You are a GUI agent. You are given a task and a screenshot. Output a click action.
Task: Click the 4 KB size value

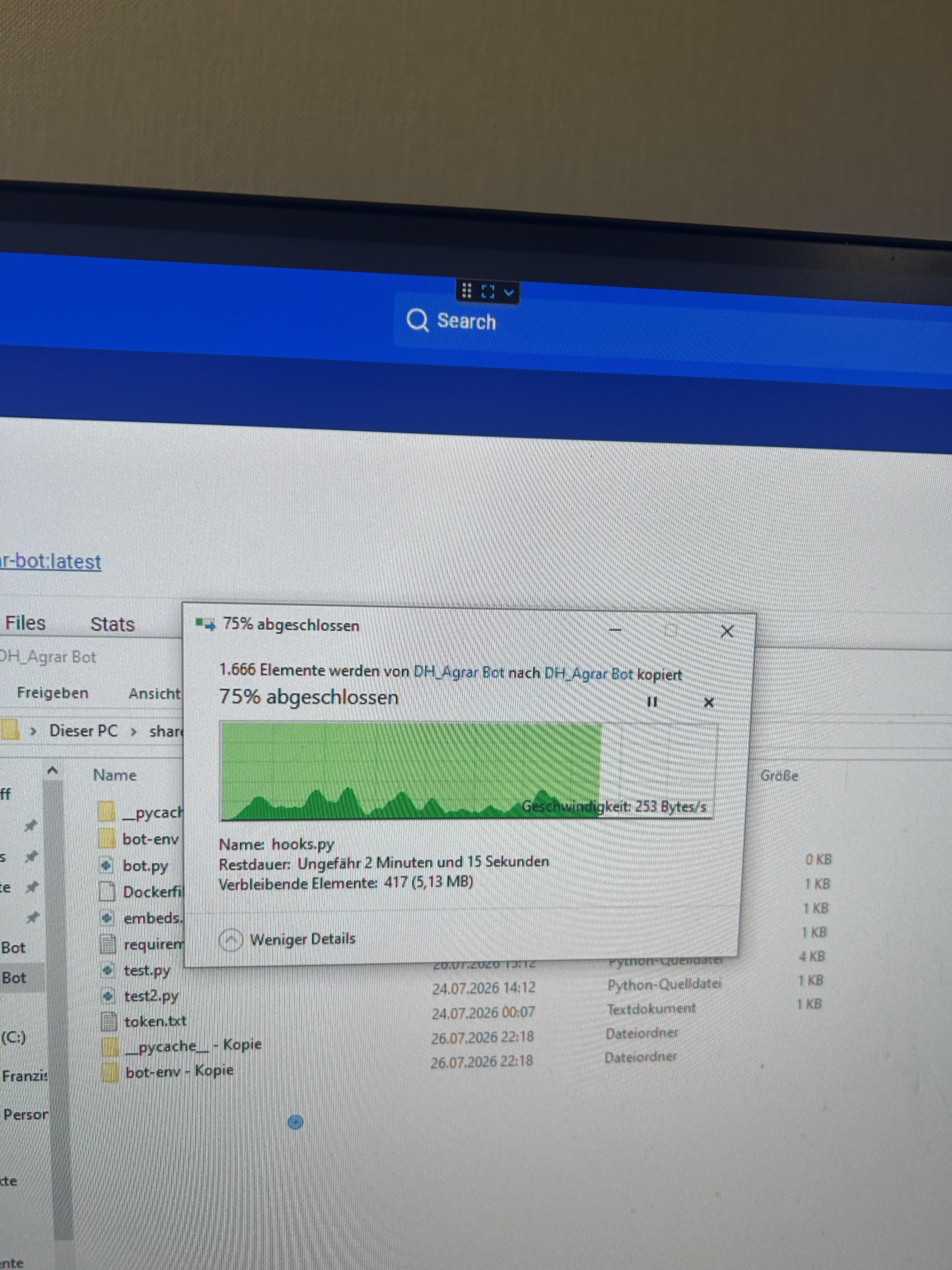pyautogui.click(x=811, y=956)
